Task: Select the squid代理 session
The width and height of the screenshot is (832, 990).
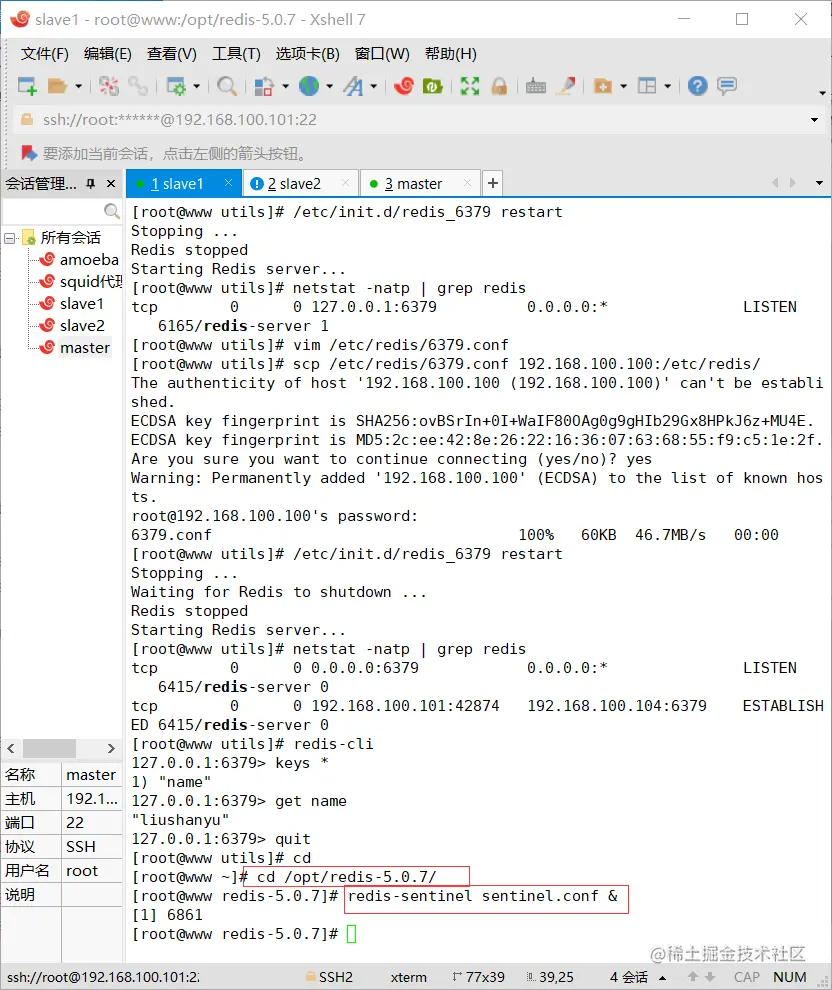Action: [90, 282]
